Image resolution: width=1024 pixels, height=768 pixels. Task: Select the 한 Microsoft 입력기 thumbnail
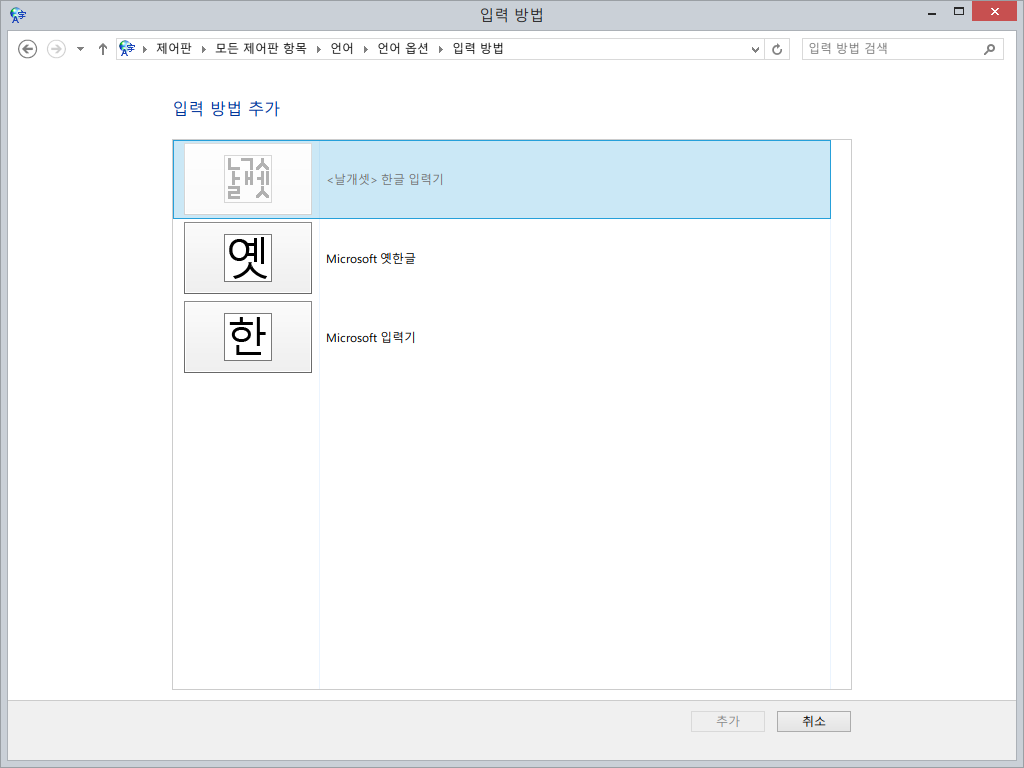coord(248,337)
